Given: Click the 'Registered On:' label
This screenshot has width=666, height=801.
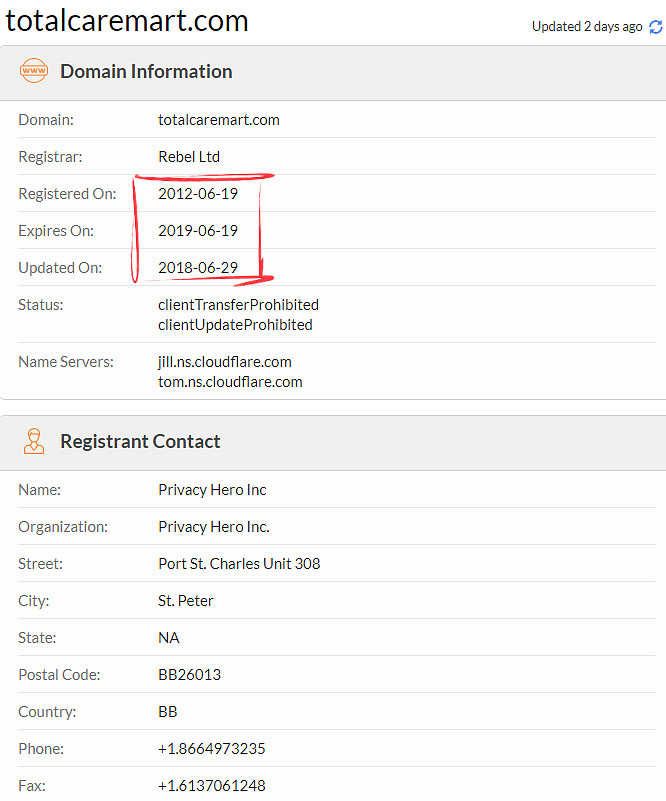Looking at the screenshot, I should tap(67, 194).
